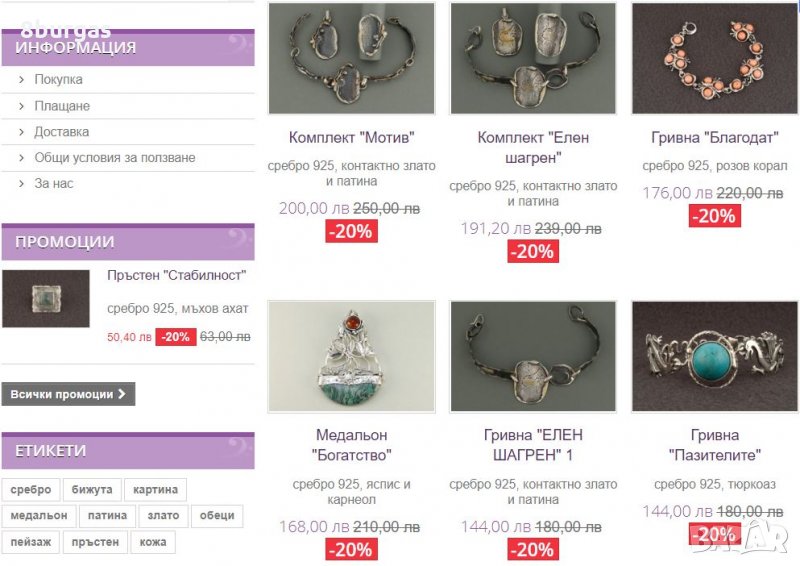Open the turquoise Гривна "Пазителите" image
Viewport: 800px width, 566px height.
[x=715, y=356]
